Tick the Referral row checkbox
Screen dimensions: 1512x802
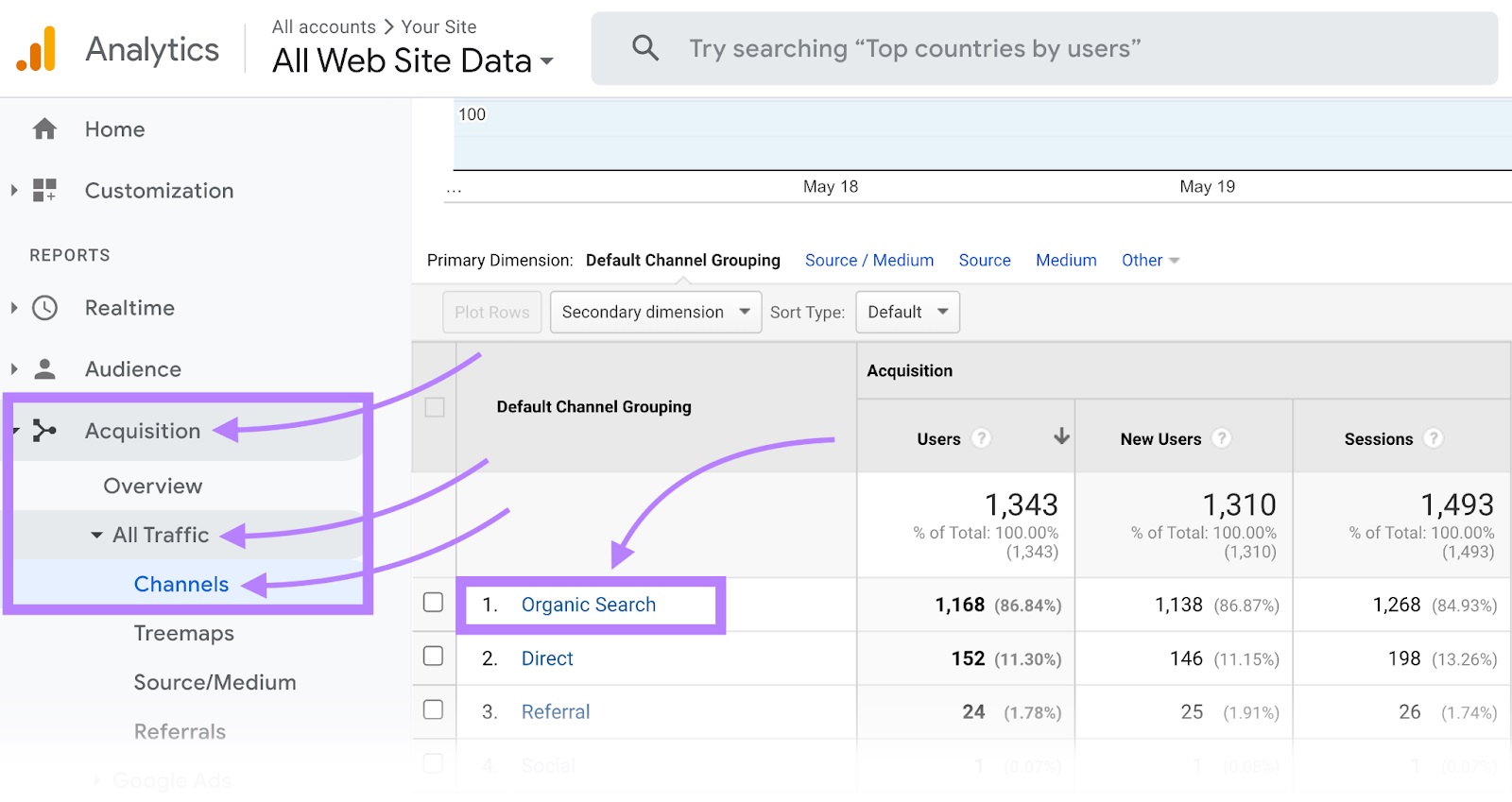[434, 709]
